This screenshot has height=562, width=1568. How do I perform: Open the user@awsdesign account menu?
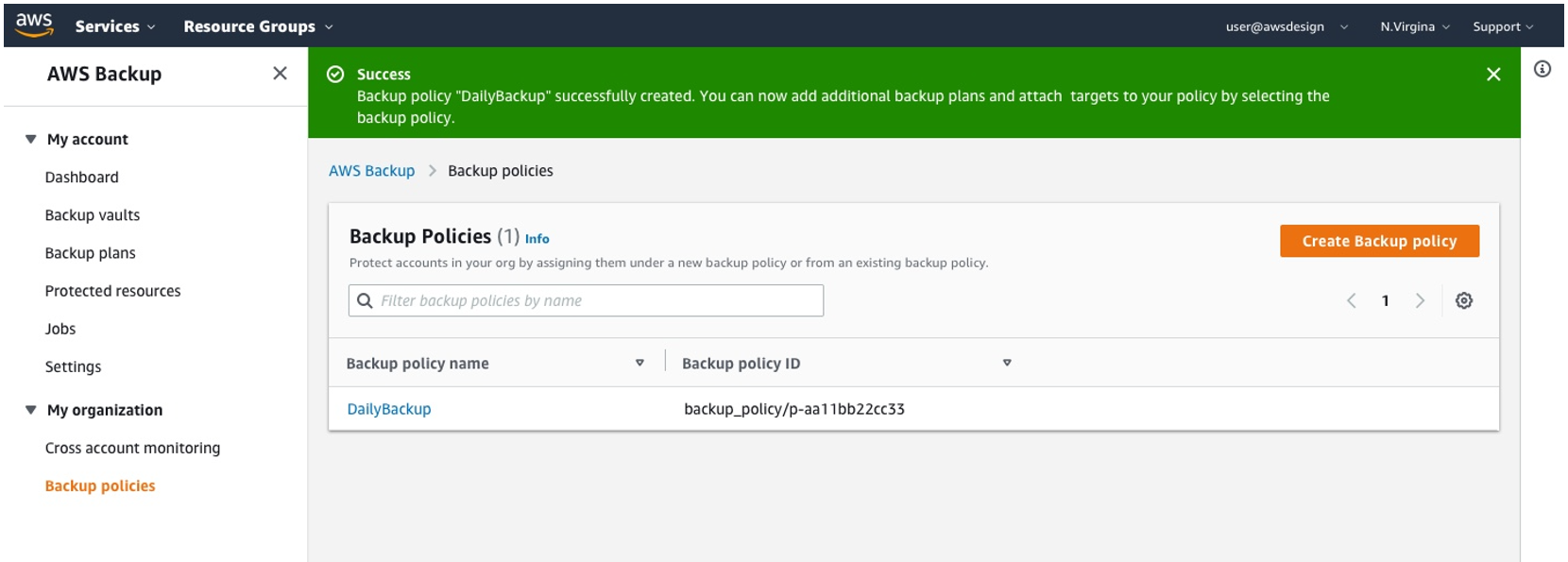[x=1287, y=26]
